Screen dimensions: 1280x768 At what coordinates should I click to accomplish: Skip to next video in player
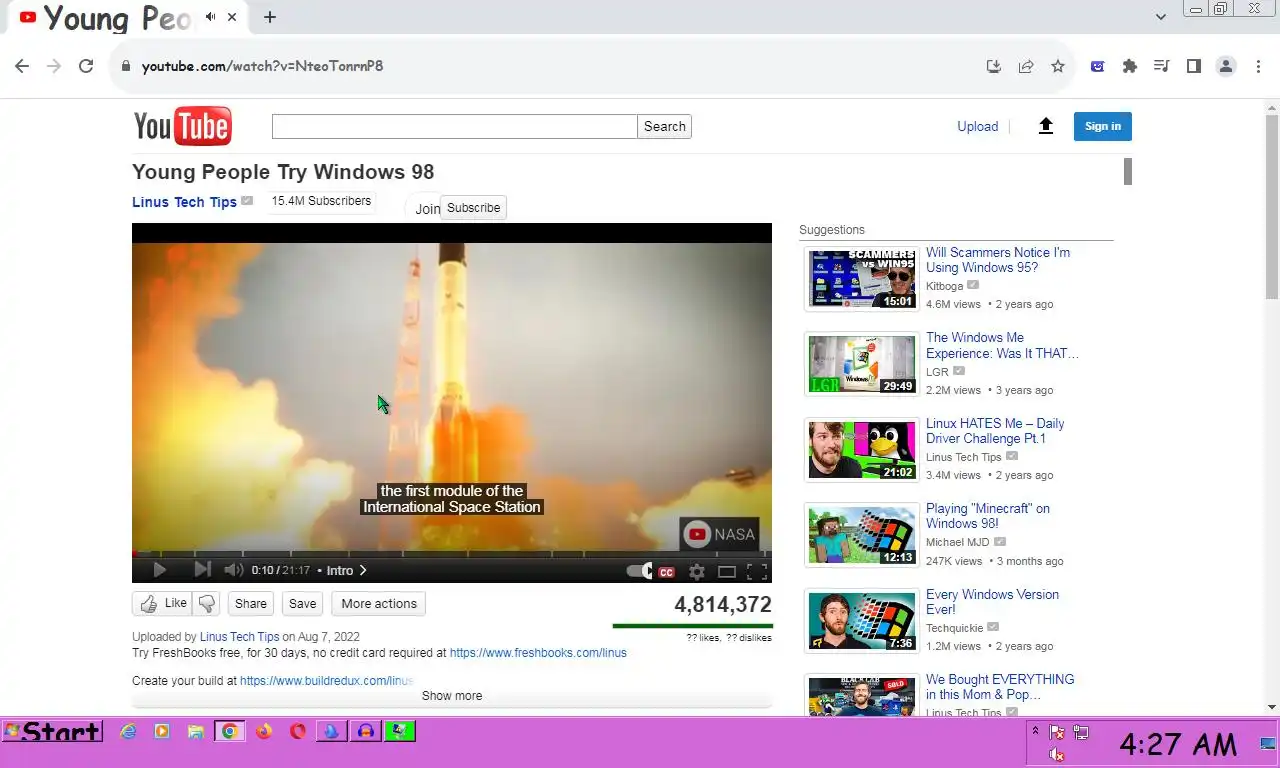pyautogui.click(x=202, y=570)
